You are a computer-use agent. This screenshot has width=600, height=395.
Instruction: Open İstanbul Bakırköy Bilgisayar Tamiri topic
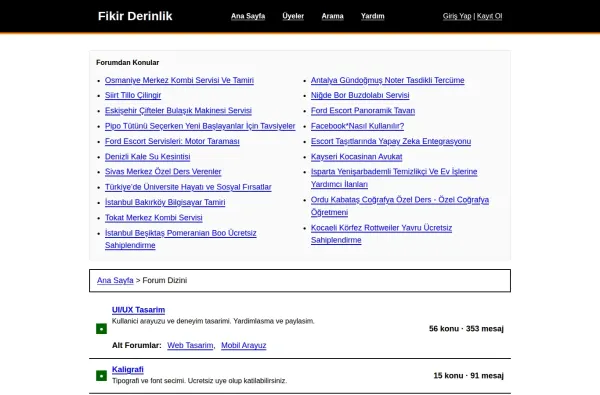[165, 202]
